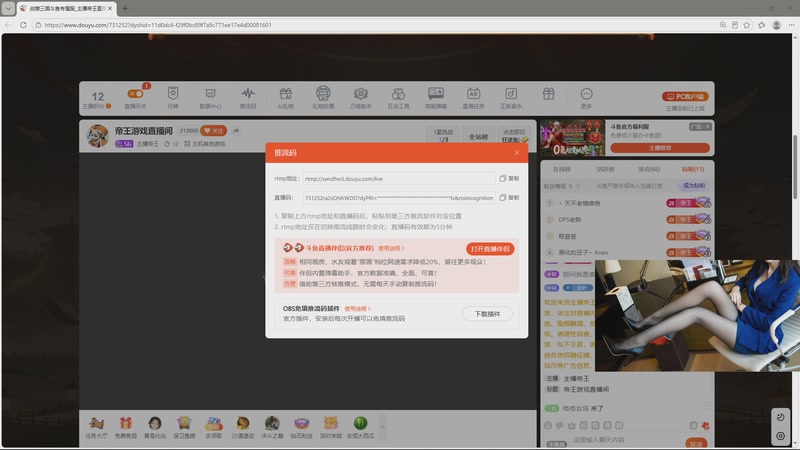The height and width of the screenshot is (450, 800).
Task: Switch to the 在线榜 tab
Action: pyautogui.click(x=562, y=169)
